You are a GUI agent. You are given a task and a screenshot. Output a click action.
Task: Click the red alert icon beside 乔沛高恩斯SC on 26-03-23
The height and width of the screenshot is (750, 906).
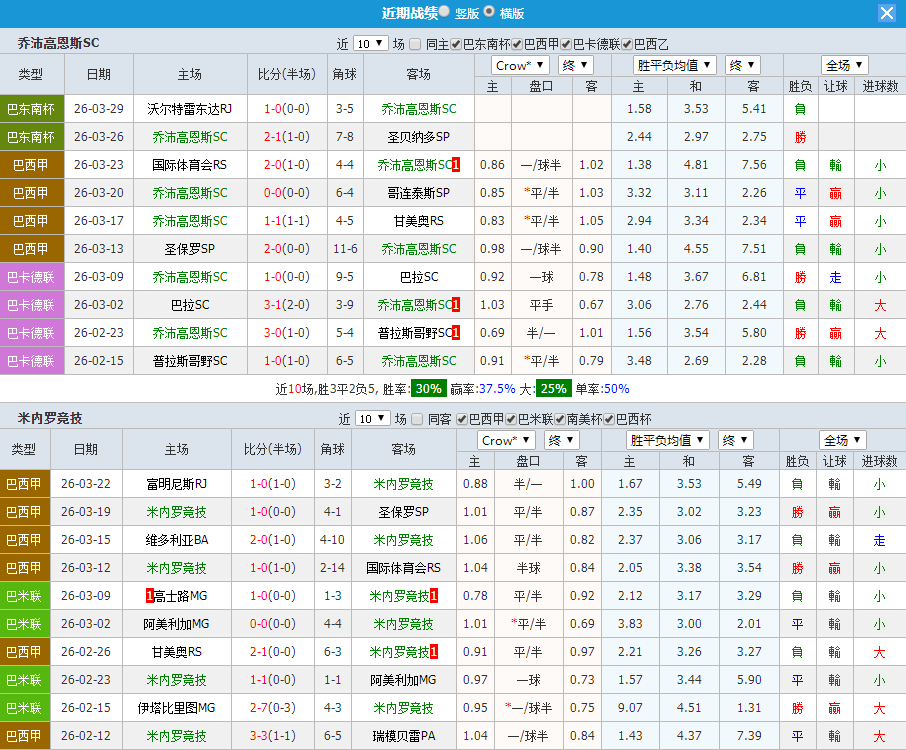point(453,165)
